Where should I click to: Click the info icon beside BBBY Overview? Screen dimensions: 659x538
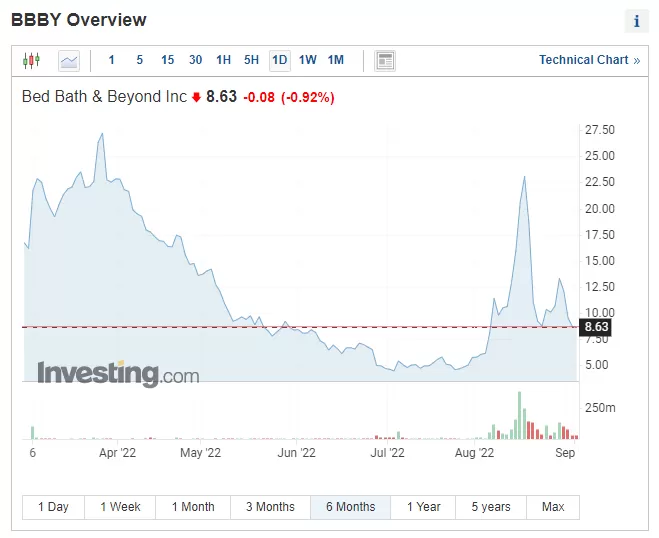637,21
